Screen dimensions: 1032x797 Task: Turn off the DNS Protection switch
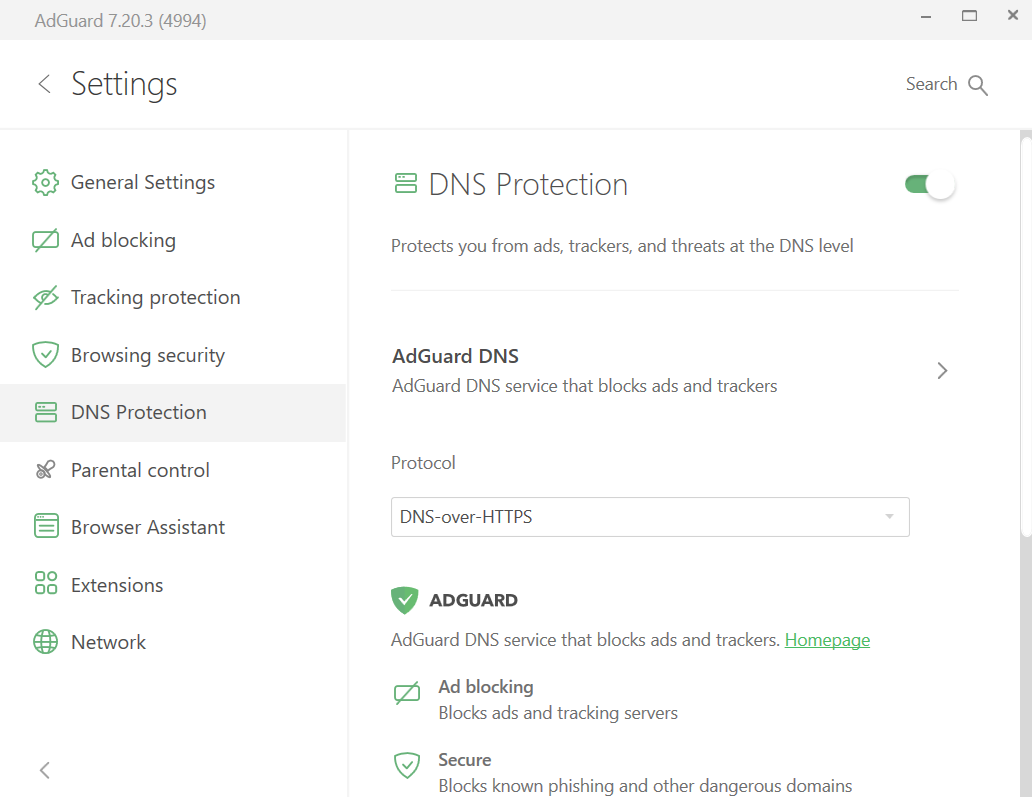coord(929,184)
